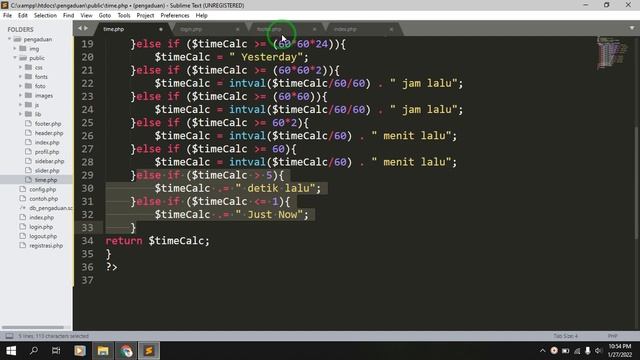Close the footer.php tab
The width and height of the screenshot is (640, 360).
point(314,29)
